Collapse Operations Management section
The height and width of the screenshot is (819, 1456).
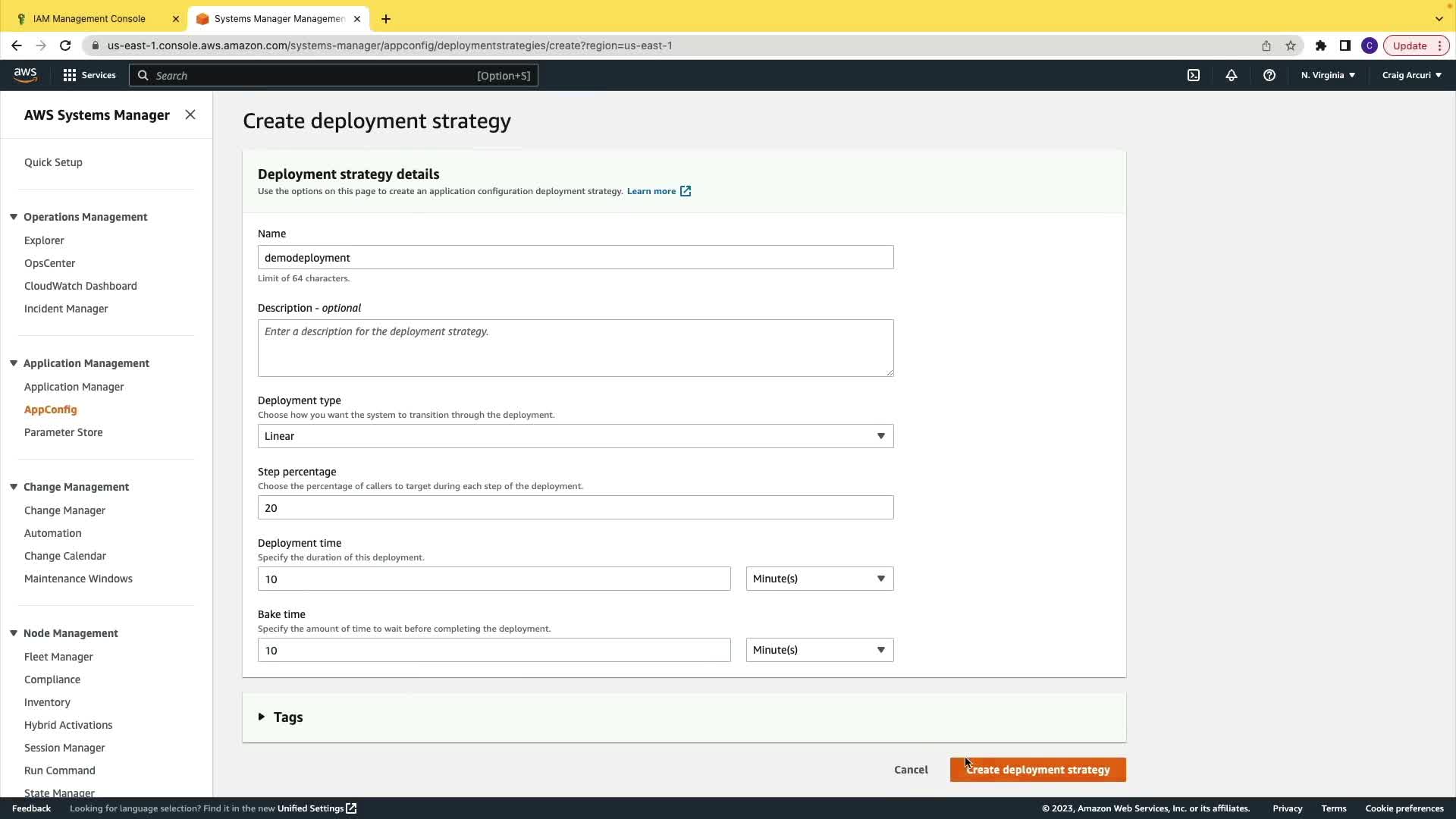(14, 217)
